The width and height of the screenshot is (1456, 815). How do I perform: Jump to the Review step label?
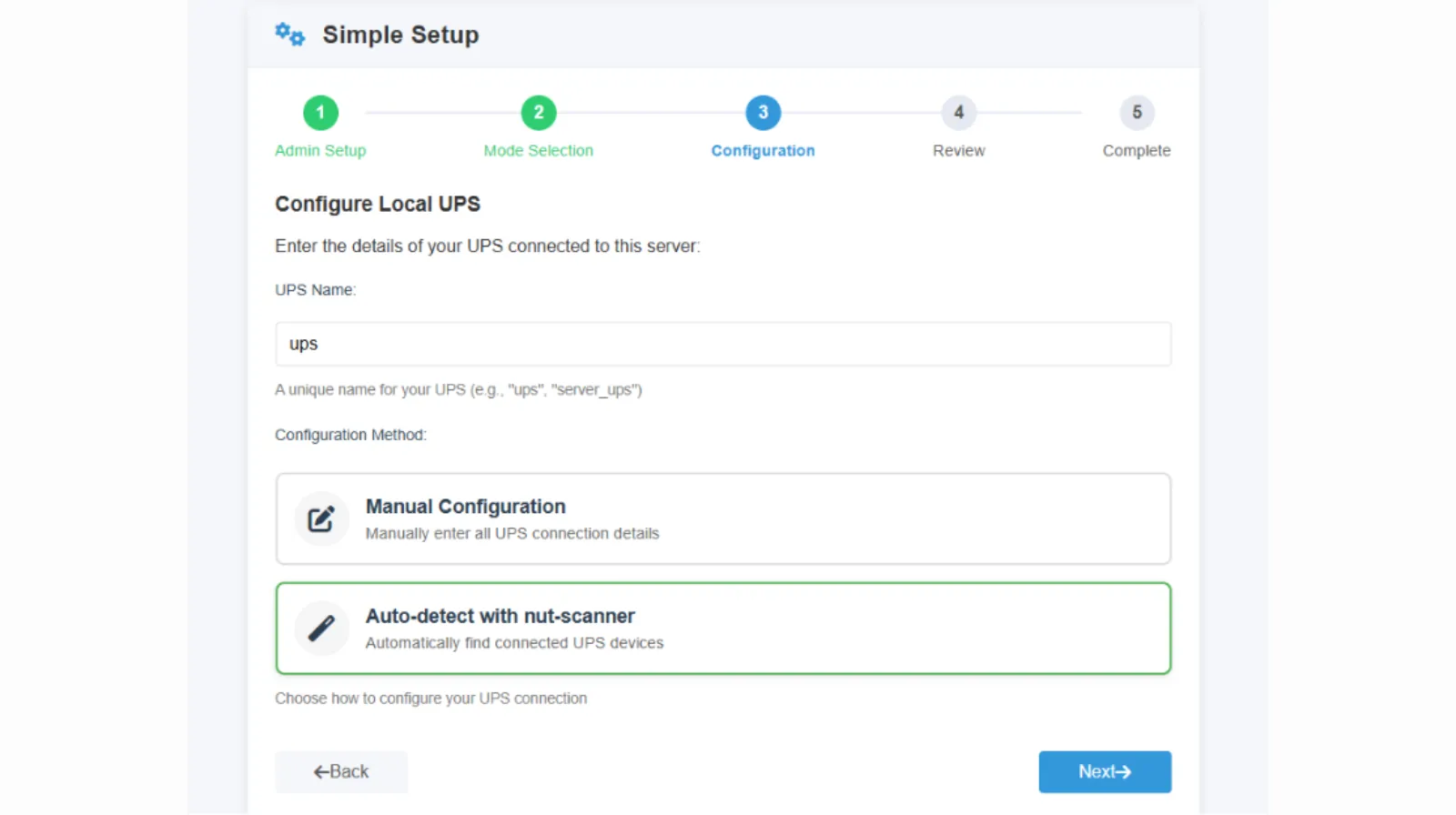(x=958, y=151)
